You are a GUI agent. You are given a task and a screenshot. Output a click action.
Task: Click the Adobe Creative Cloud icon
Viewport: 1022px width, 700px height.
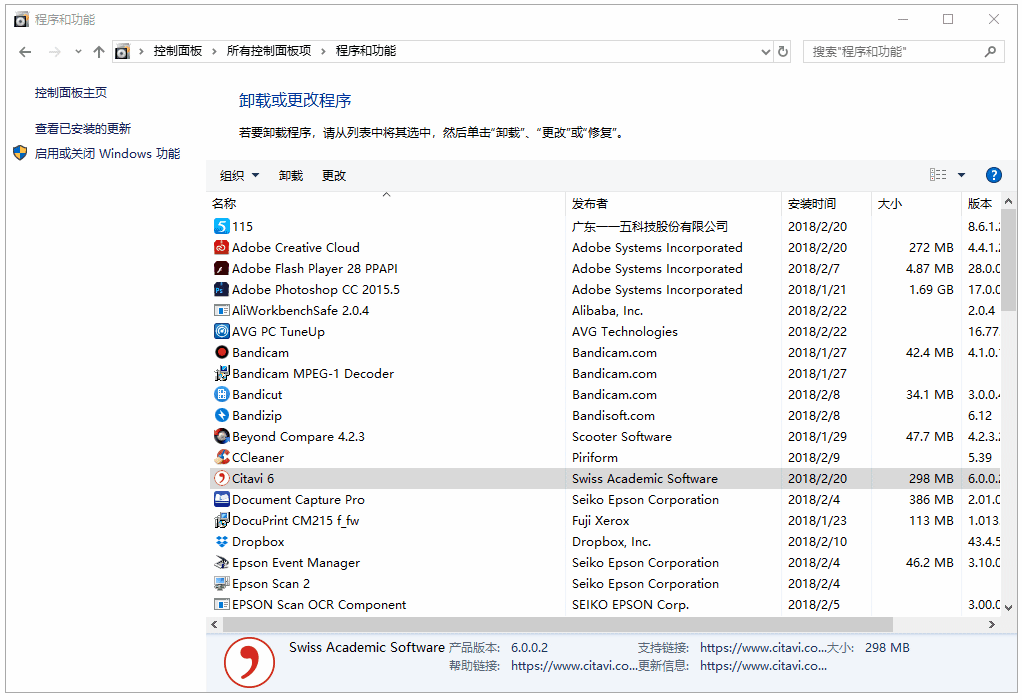(222, 247)
